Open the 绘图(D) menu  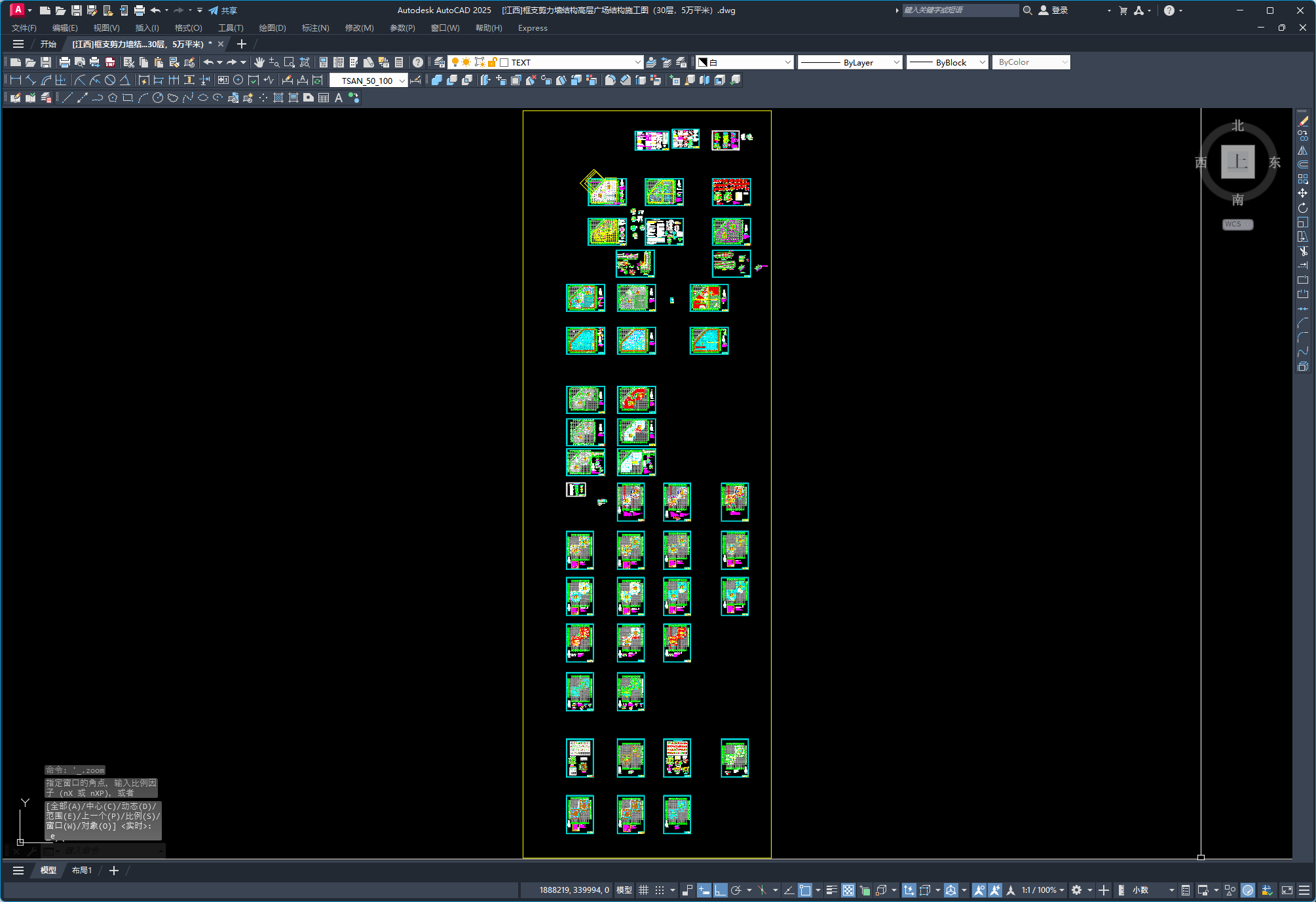[x=272, y=28]
